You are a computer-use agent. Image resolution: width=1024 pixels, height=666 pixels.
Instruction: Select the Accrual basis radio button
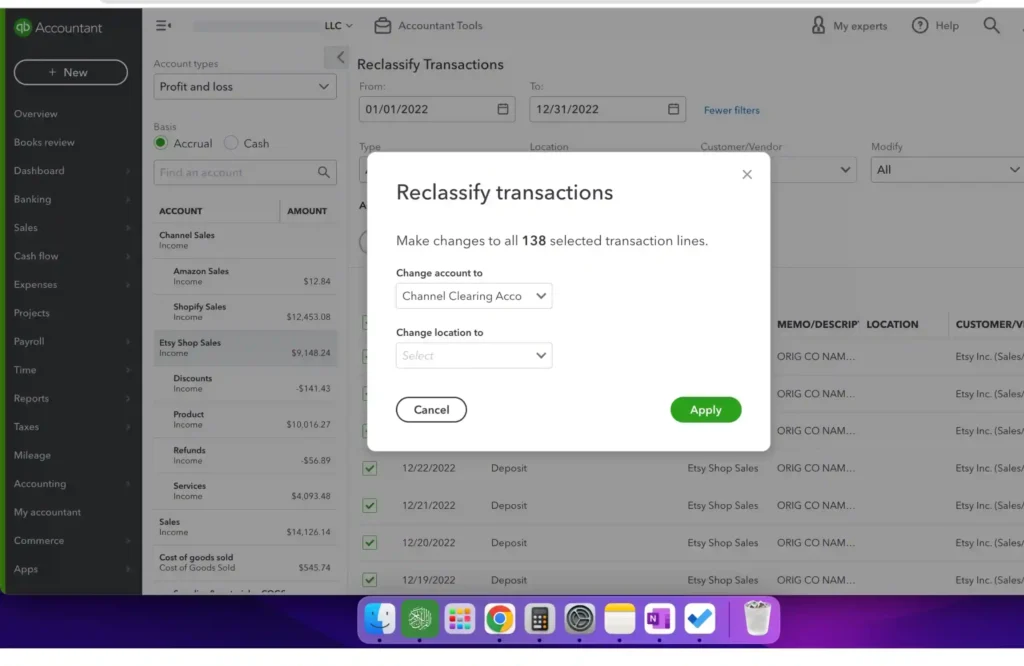(161, 143)
